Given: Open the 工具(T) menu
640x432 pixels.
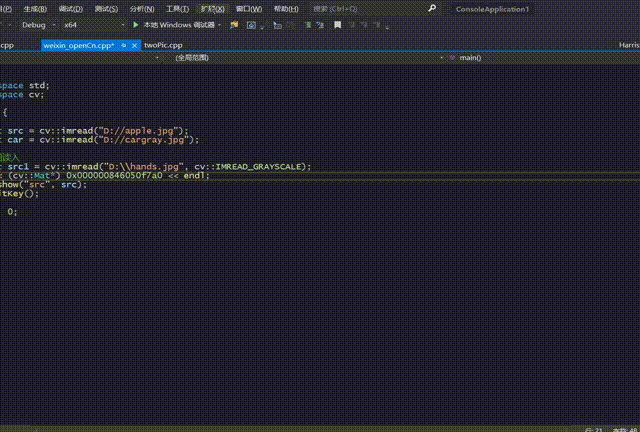Looking at the screenshot, I should tap(177, 8).
